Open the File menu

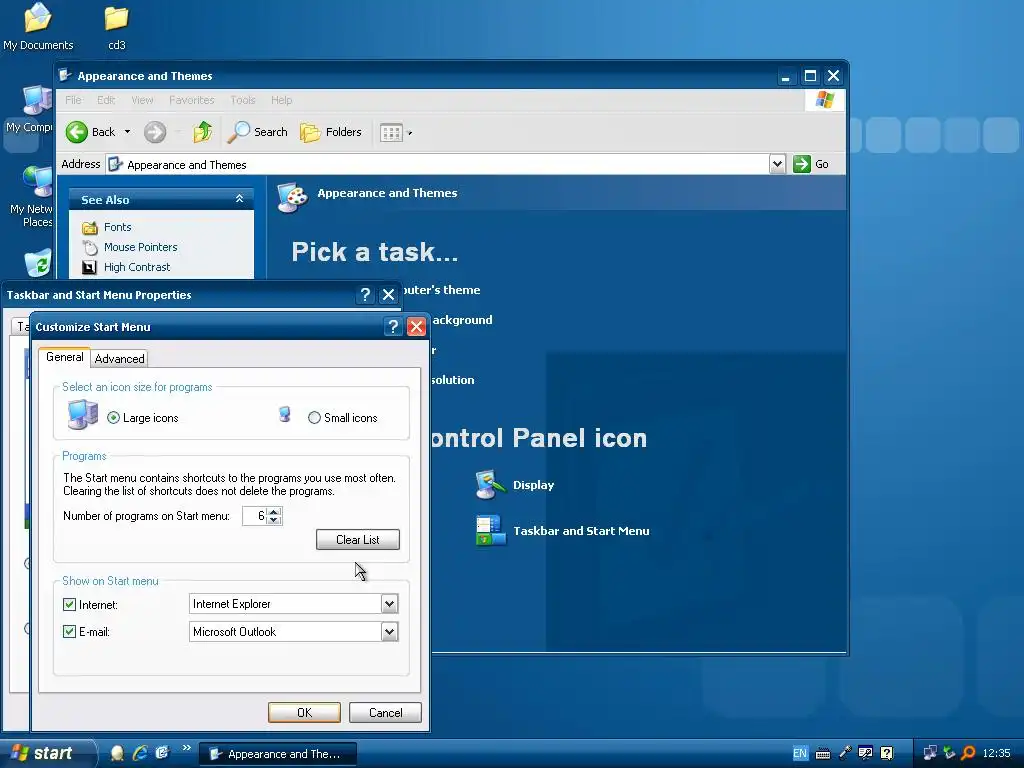coord(73,100)
